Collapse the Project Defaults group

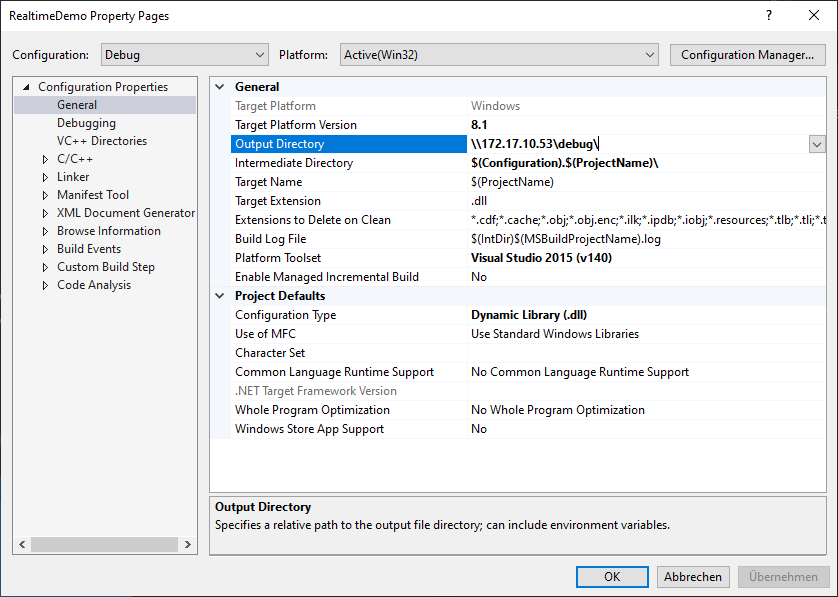pos(220,295)
